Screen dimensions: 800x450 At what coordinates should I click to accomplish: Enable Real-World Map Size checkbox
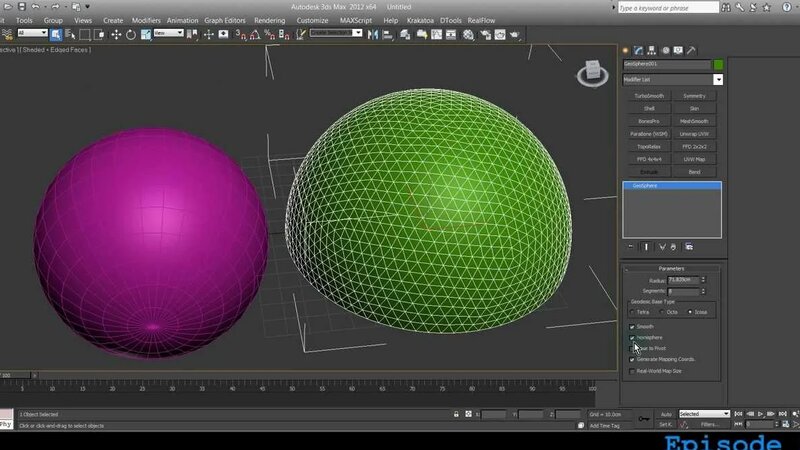point(632,371)
